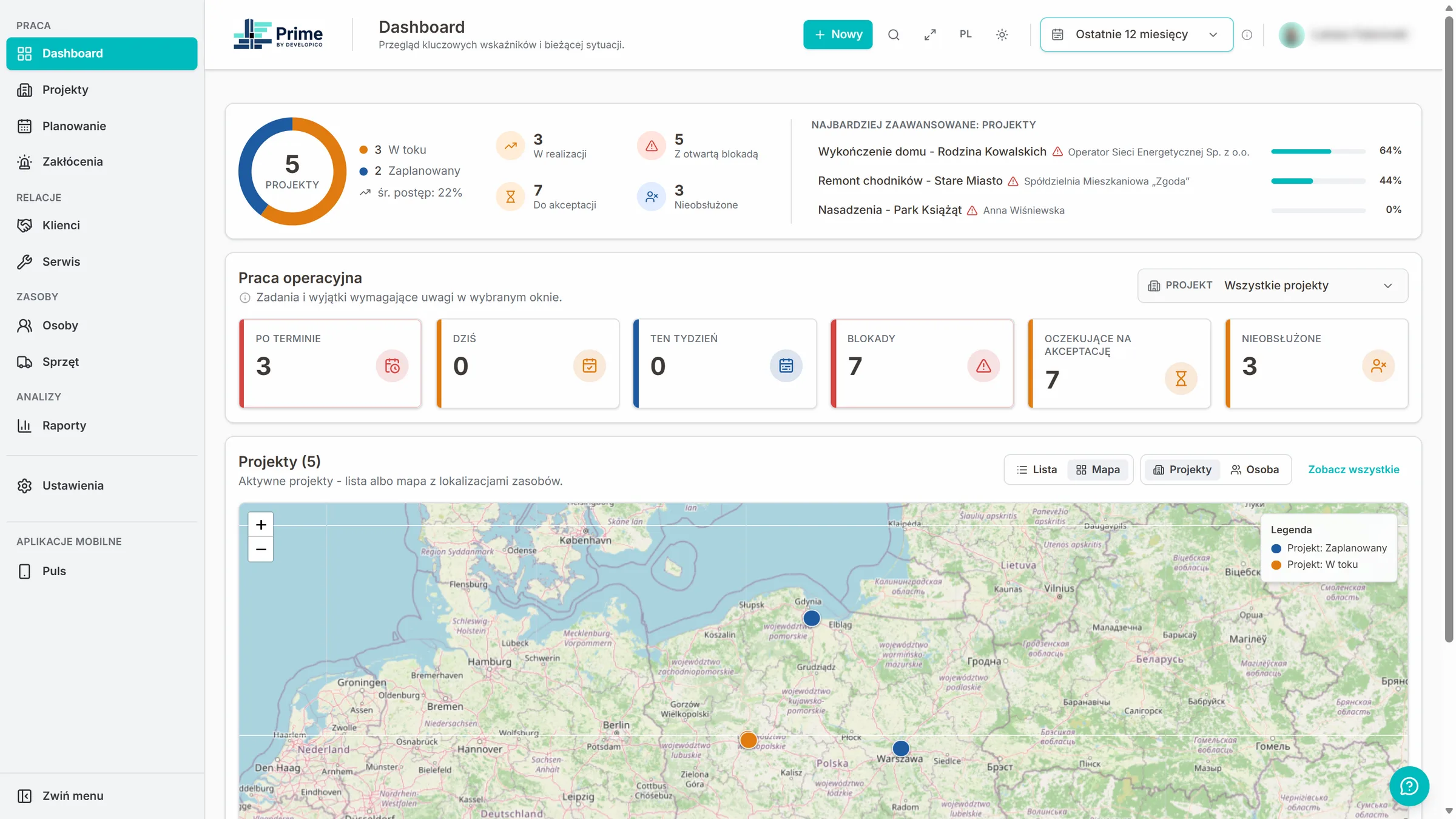This screenshot has width=1456, height=819.
Task: Show the map by Osoba
Action: pyautogui.click(x=1255, y=470)
